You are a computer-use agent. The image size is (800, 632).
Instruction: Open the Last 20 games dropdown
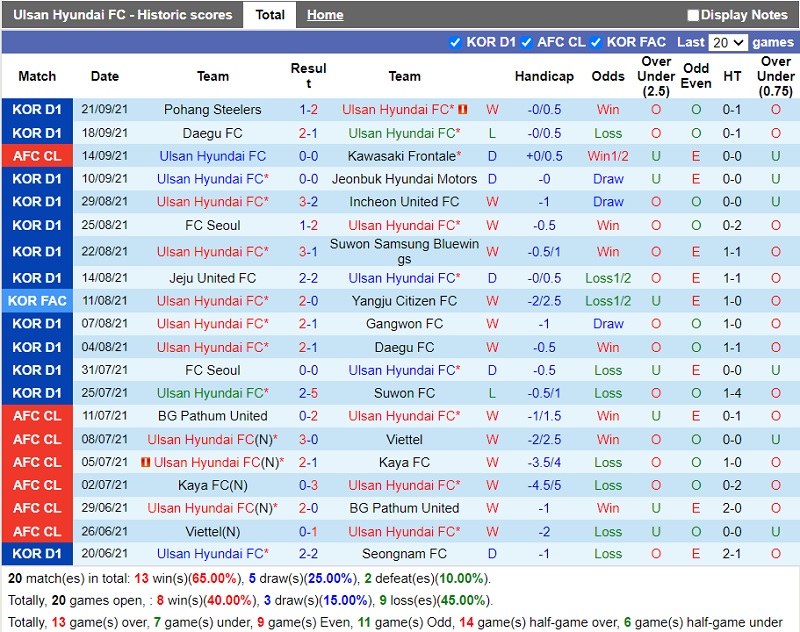727,42
